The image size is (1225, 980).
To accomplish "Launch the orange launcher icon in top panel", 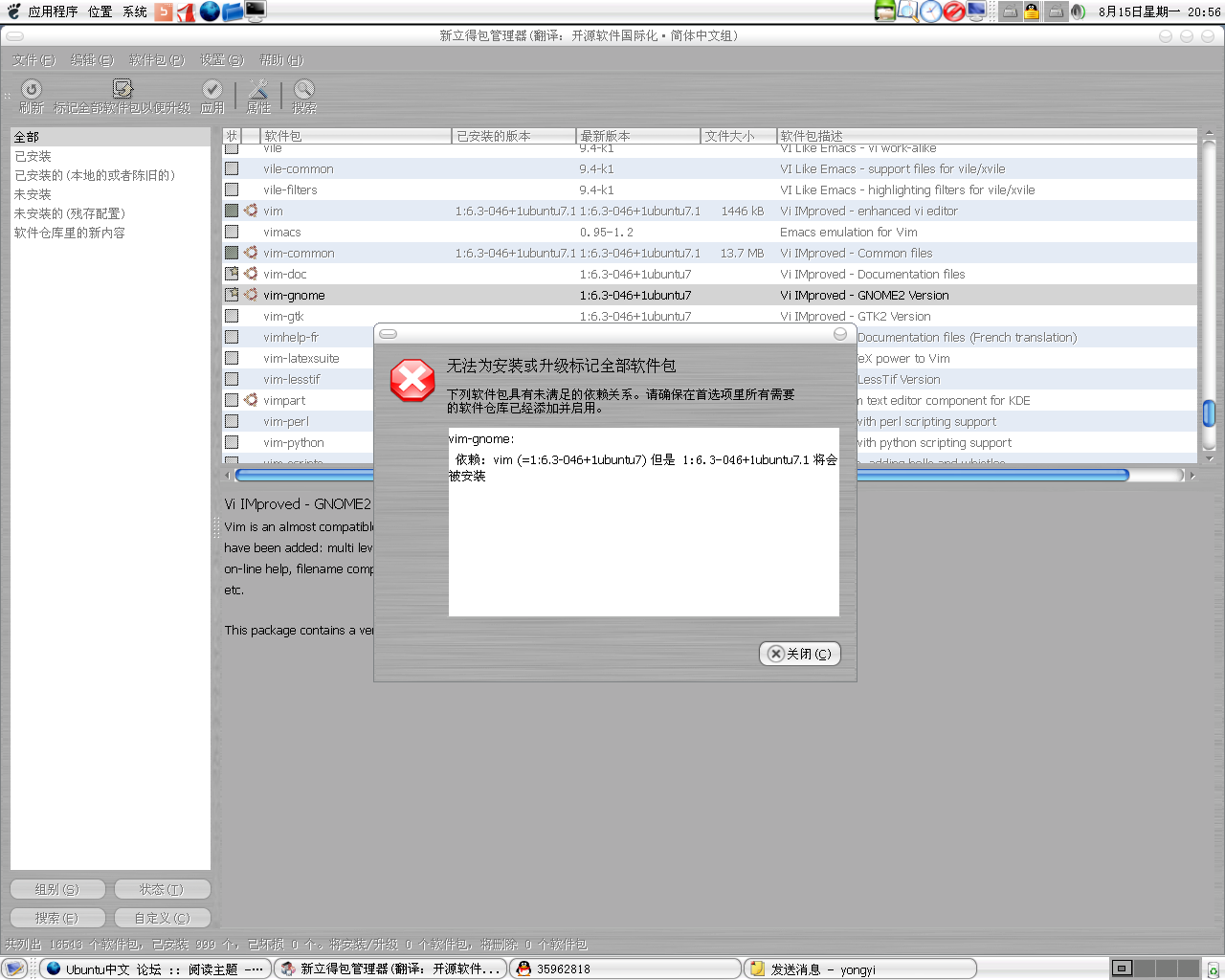I will click(x=164, y=11).
